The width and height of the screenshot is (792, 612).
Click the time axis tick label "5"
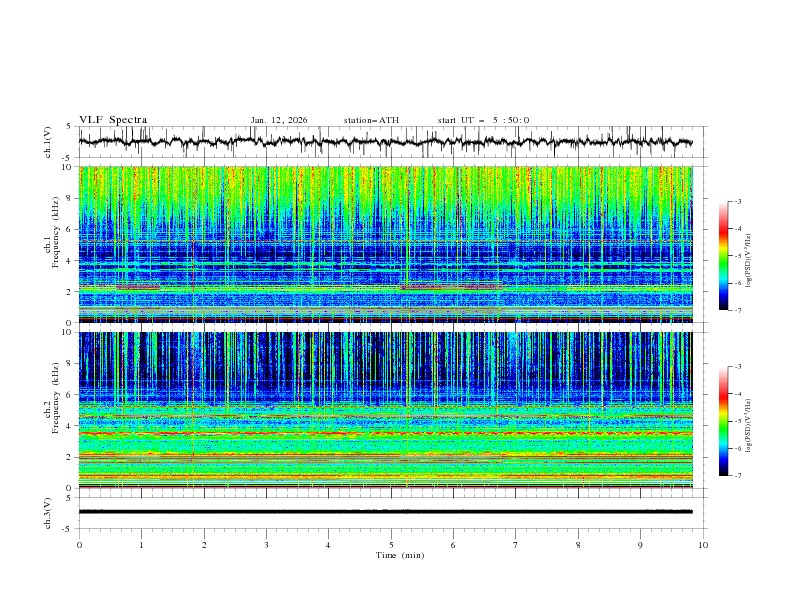pos(391,545)
